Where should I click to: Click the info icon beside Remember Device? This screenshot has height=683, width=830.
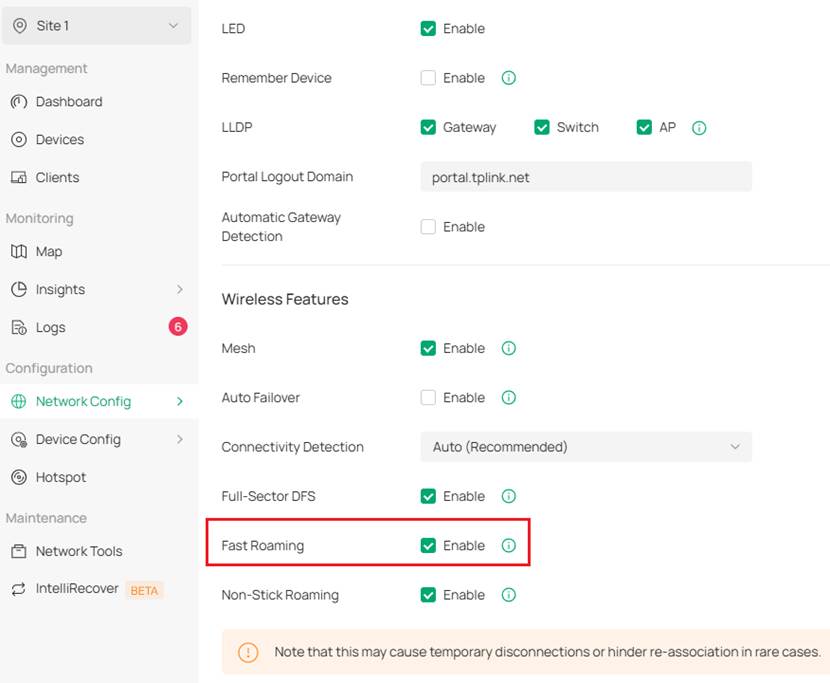pos(508,78)
